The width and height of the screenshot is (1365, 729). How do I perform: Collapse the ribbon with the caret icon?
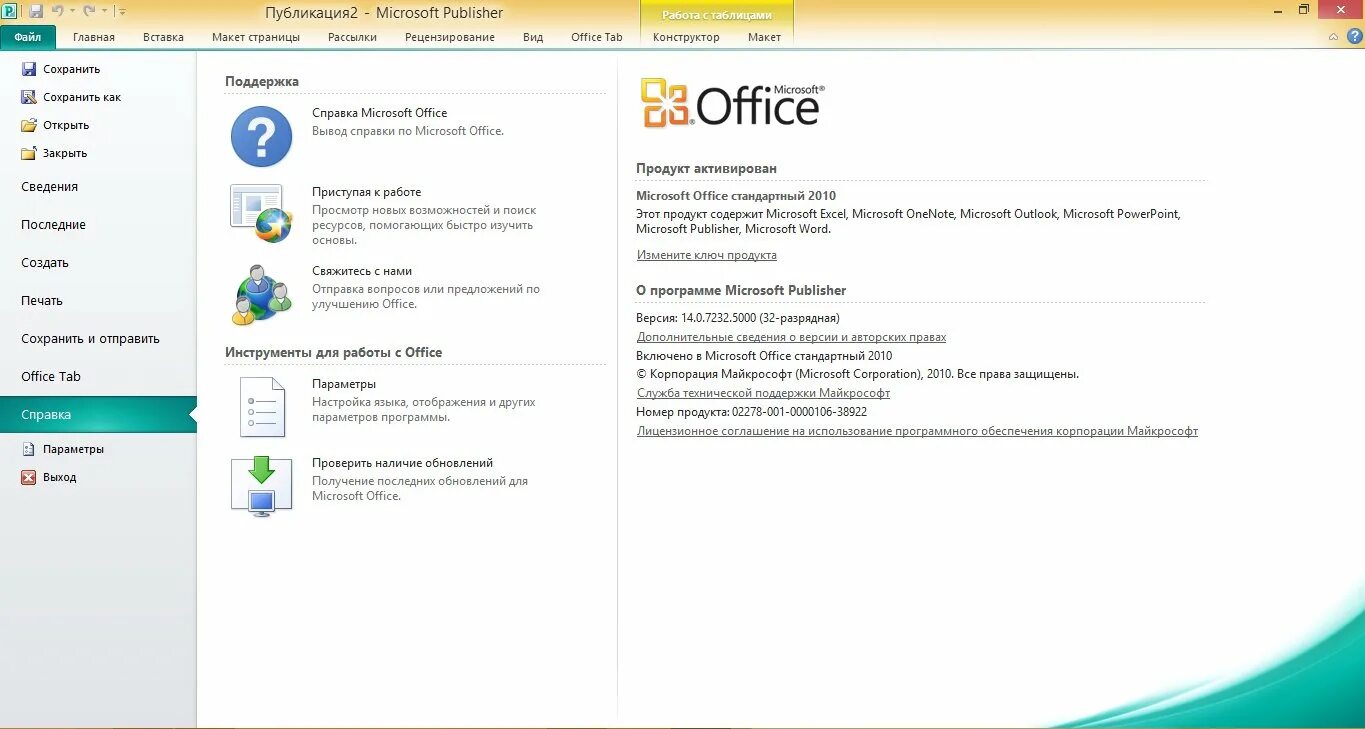click(x=1333, y=37)
